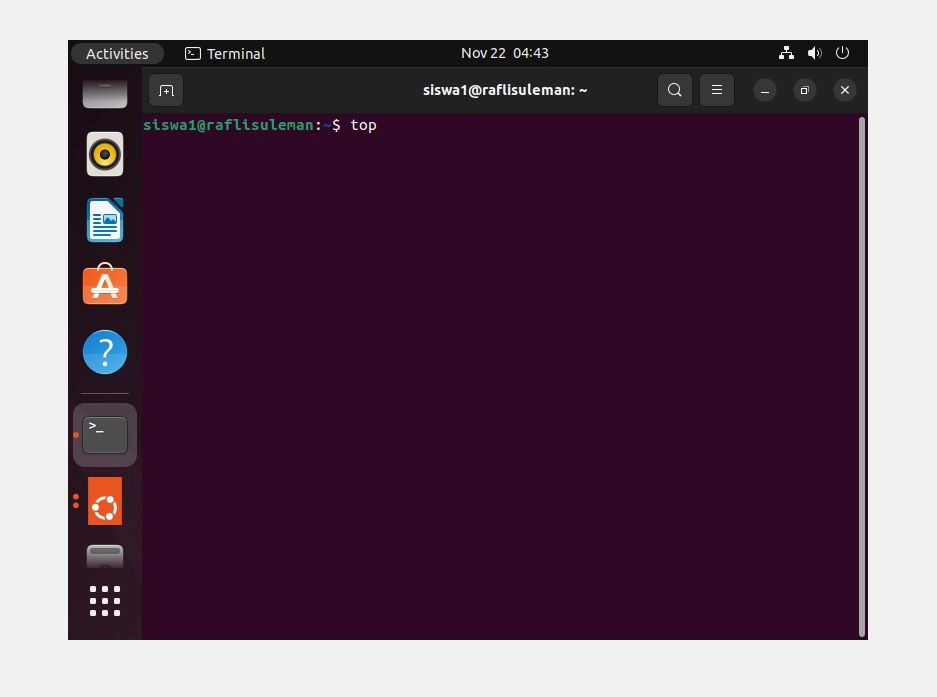The height and width of the screenshot is (697, 937).
Task: Click the window title siswa1@raflisuleman: ~
Action: [x=505, y=90]
